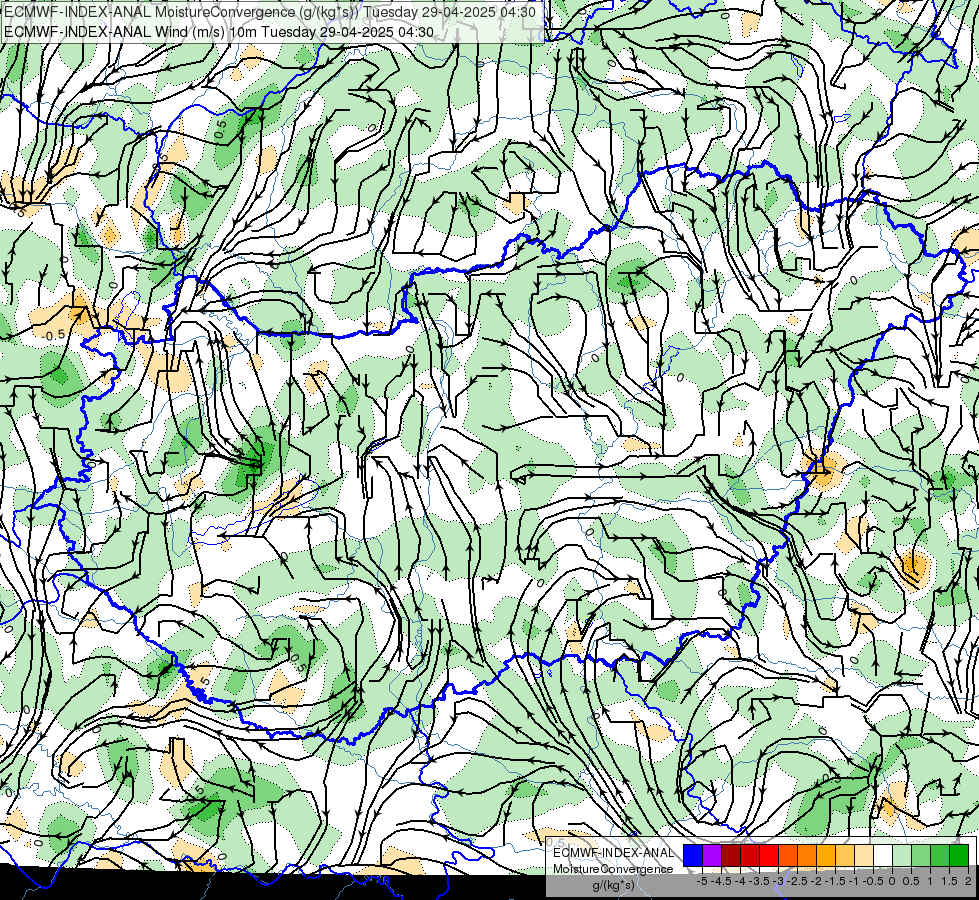Viewport: 979px width, 900px height.
Task: Select the bright red legend swatch above -3.5
Action: pyautogui.click(x=769, y=855)
